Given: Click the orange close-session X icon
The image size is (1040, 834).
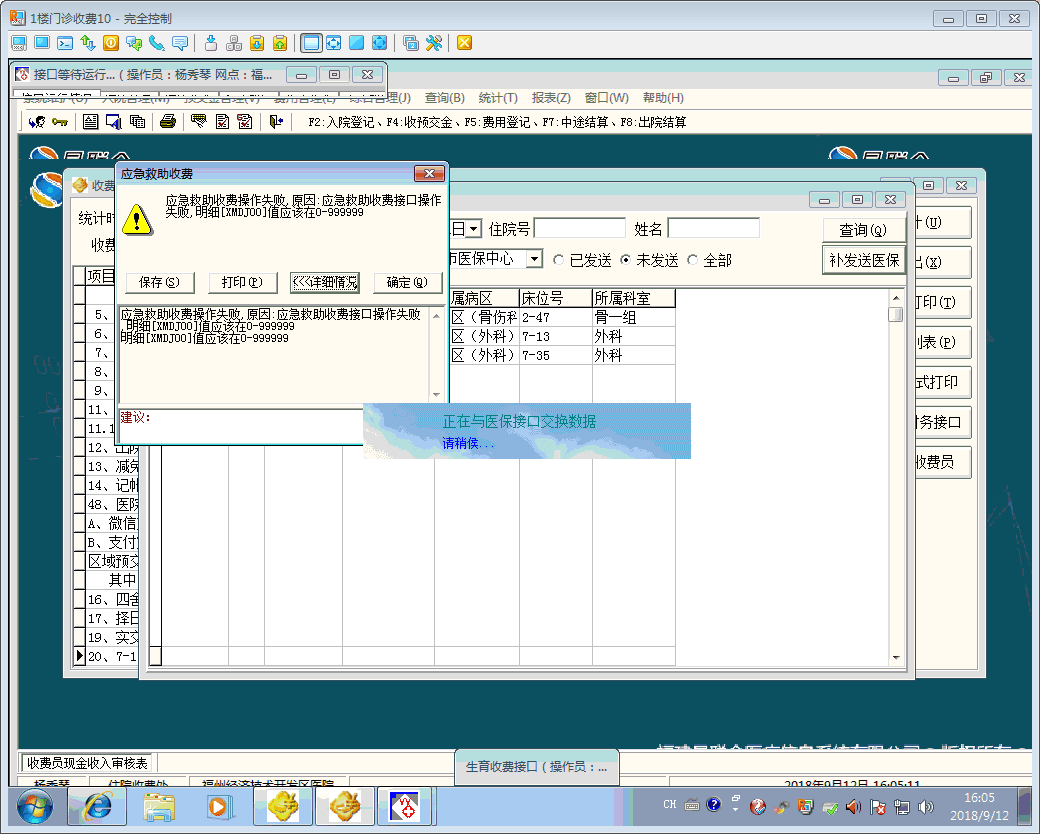Looking at the screenshot, I should (464, 43).
